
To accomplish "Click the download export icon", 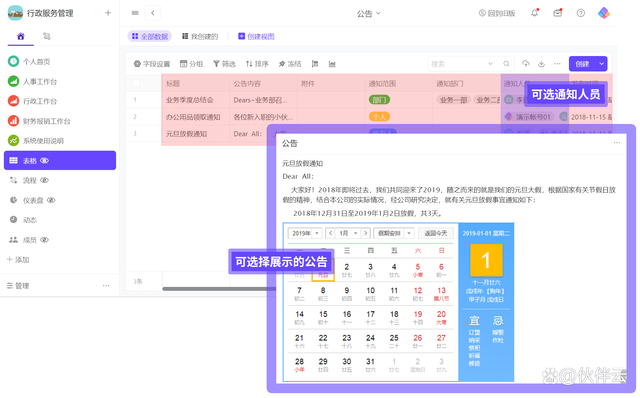I will click(541, 64).
